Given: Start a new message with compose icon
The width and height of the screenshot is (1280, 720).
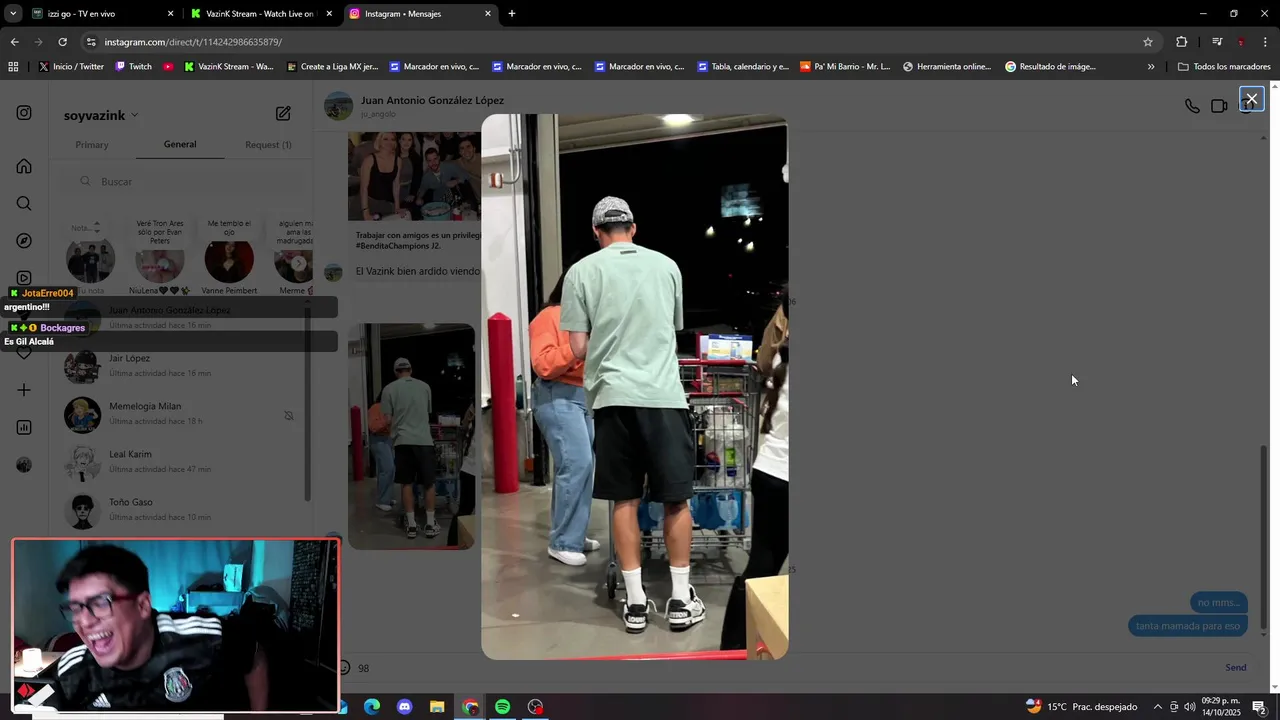Looking at the screenshot, I should [x=283, y=114].
